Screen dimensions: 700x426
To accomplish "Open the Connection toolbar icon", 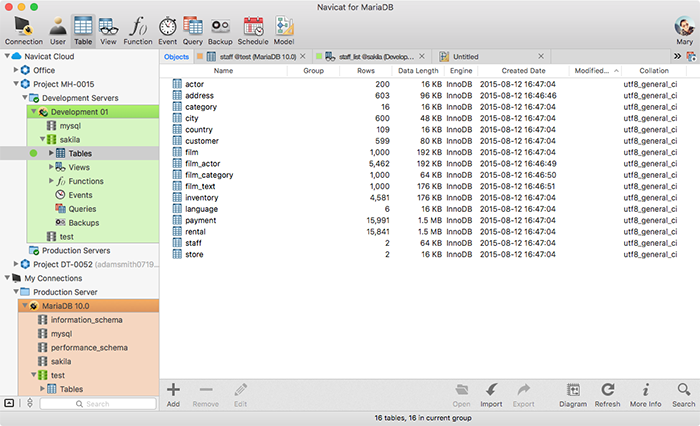I will [24, 30].
